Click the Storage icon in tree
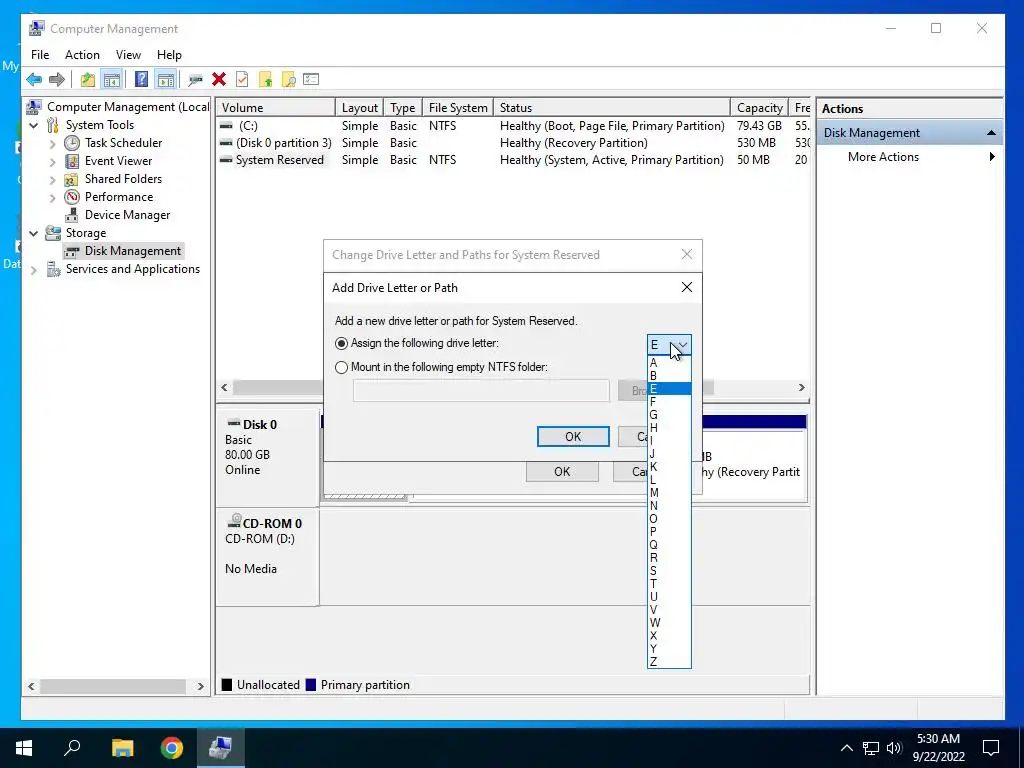The height and width of the screenshot is (768, 1024). pyautogui.click(x=53, y=233)
